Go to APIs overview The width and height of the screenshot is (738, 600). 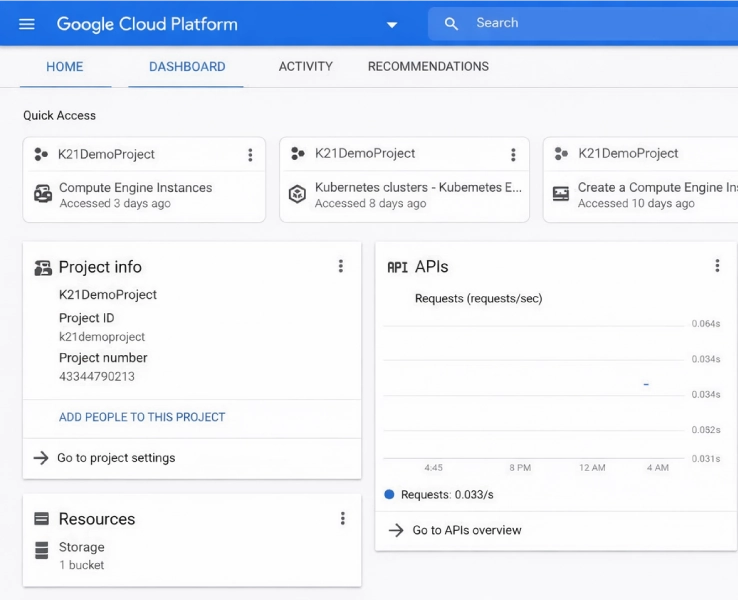467,530
